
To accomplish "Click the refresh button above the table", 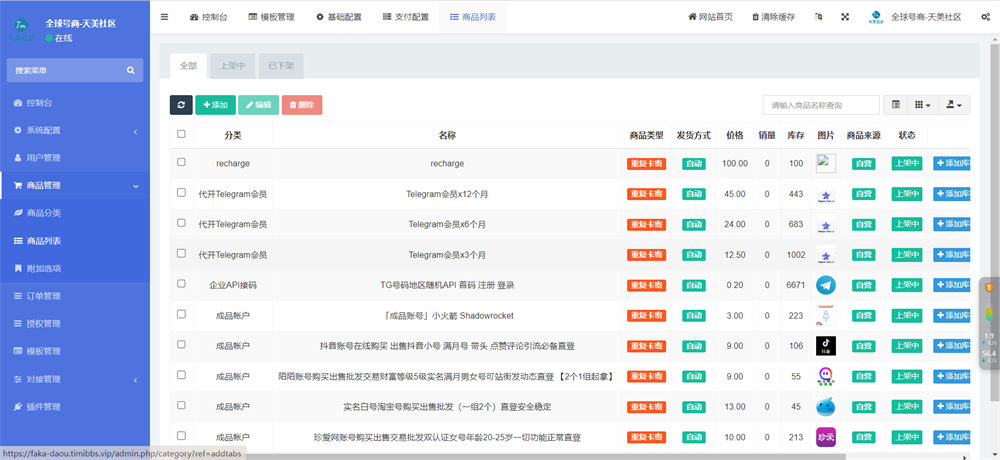I will pos(180,105).
